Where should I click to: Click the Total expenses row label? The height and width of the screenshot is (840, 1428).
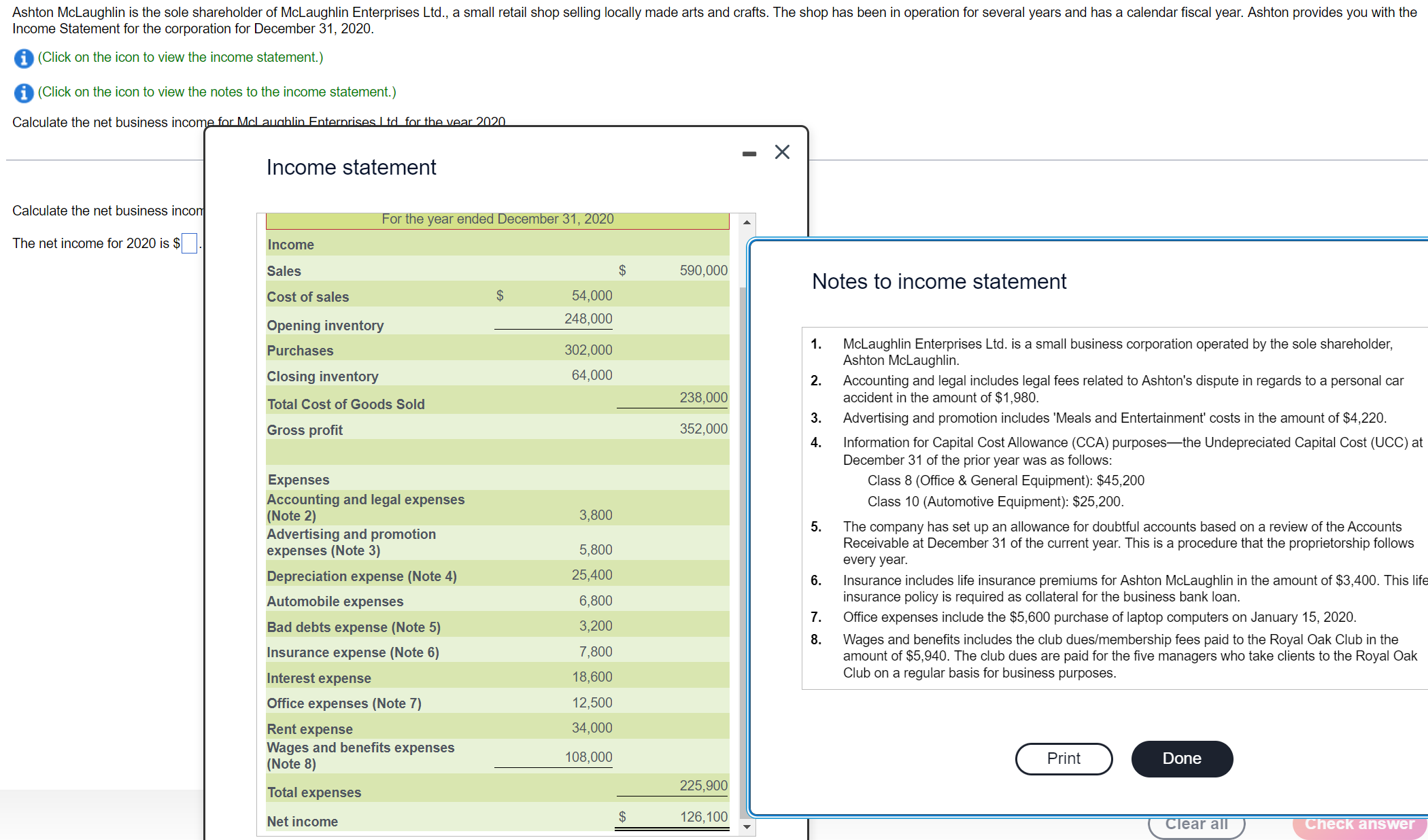point(313,792)
